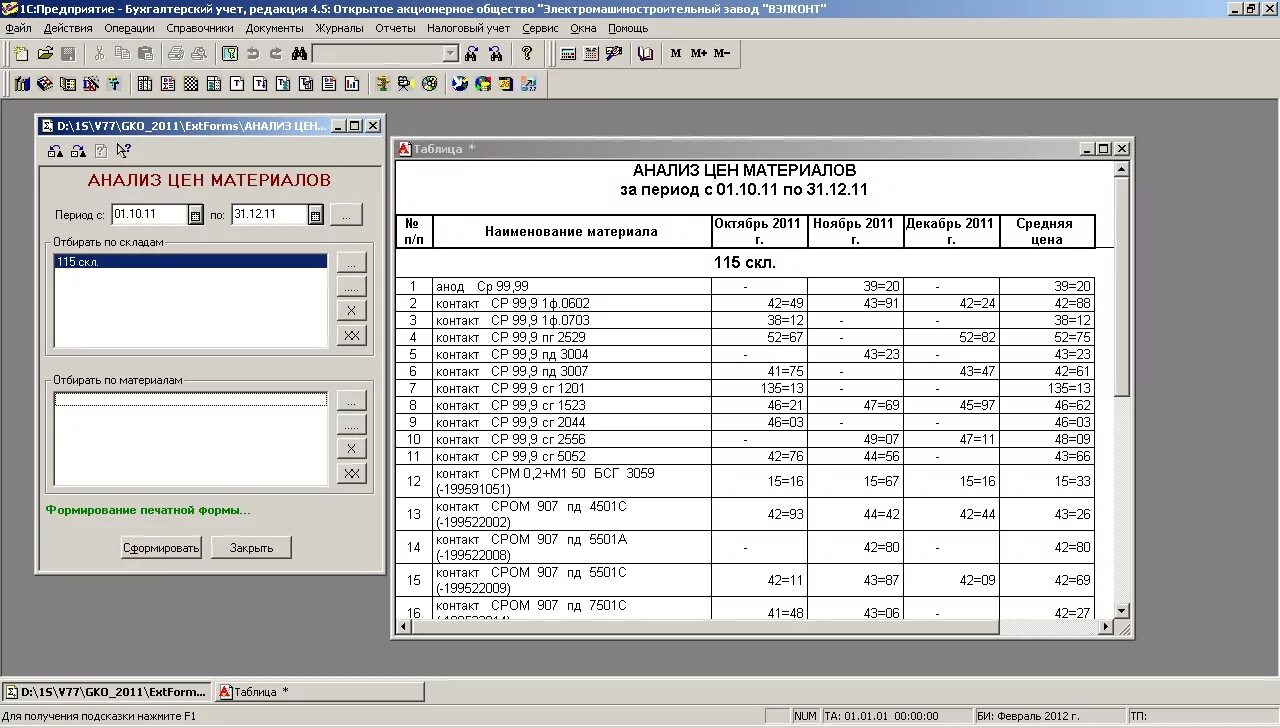
Task: Click the Paste clipboard icon
Action: [145, 53]
